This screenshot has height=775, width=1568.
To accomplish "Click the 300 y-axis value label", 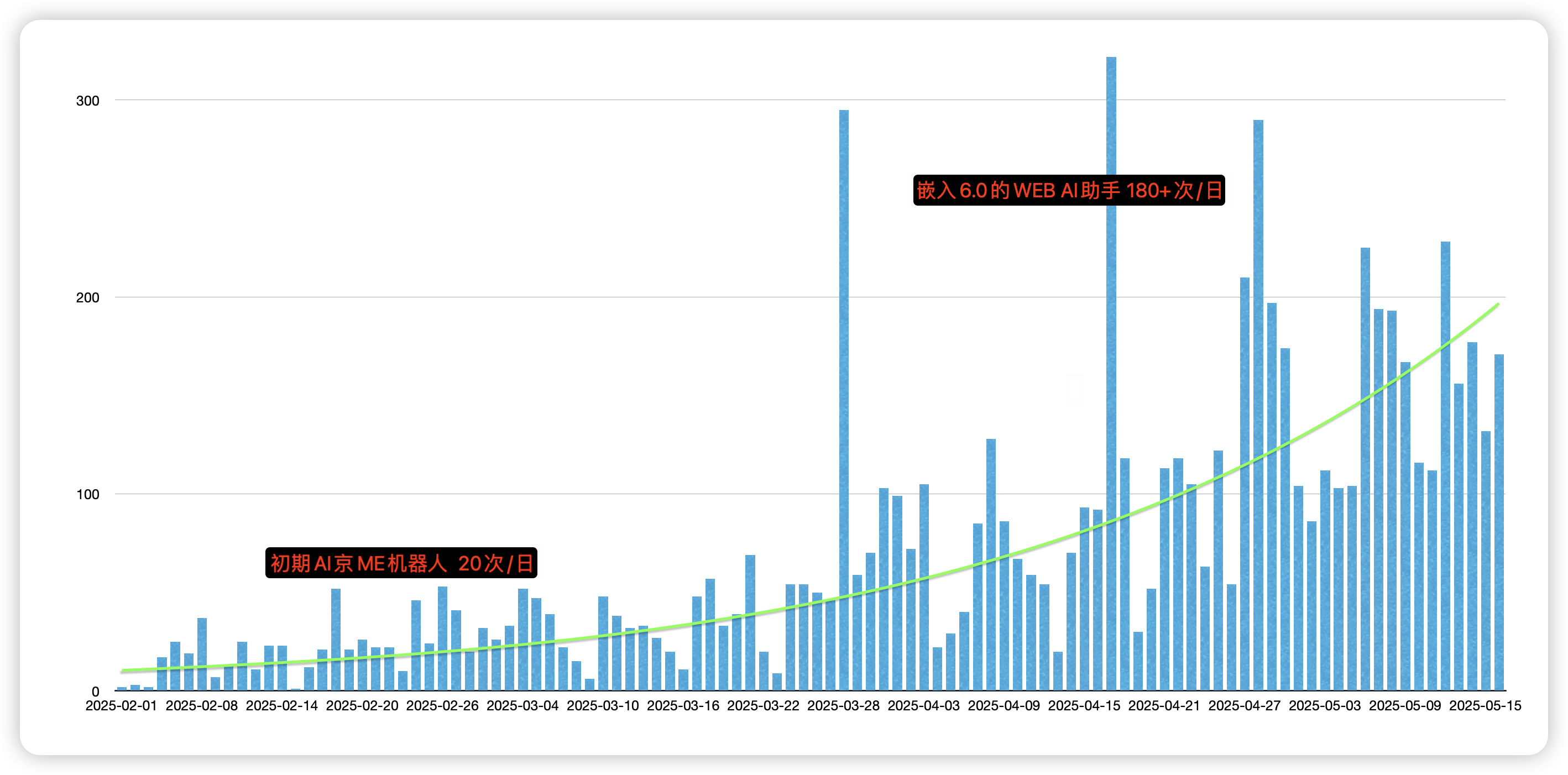I will tap(88, 101).
